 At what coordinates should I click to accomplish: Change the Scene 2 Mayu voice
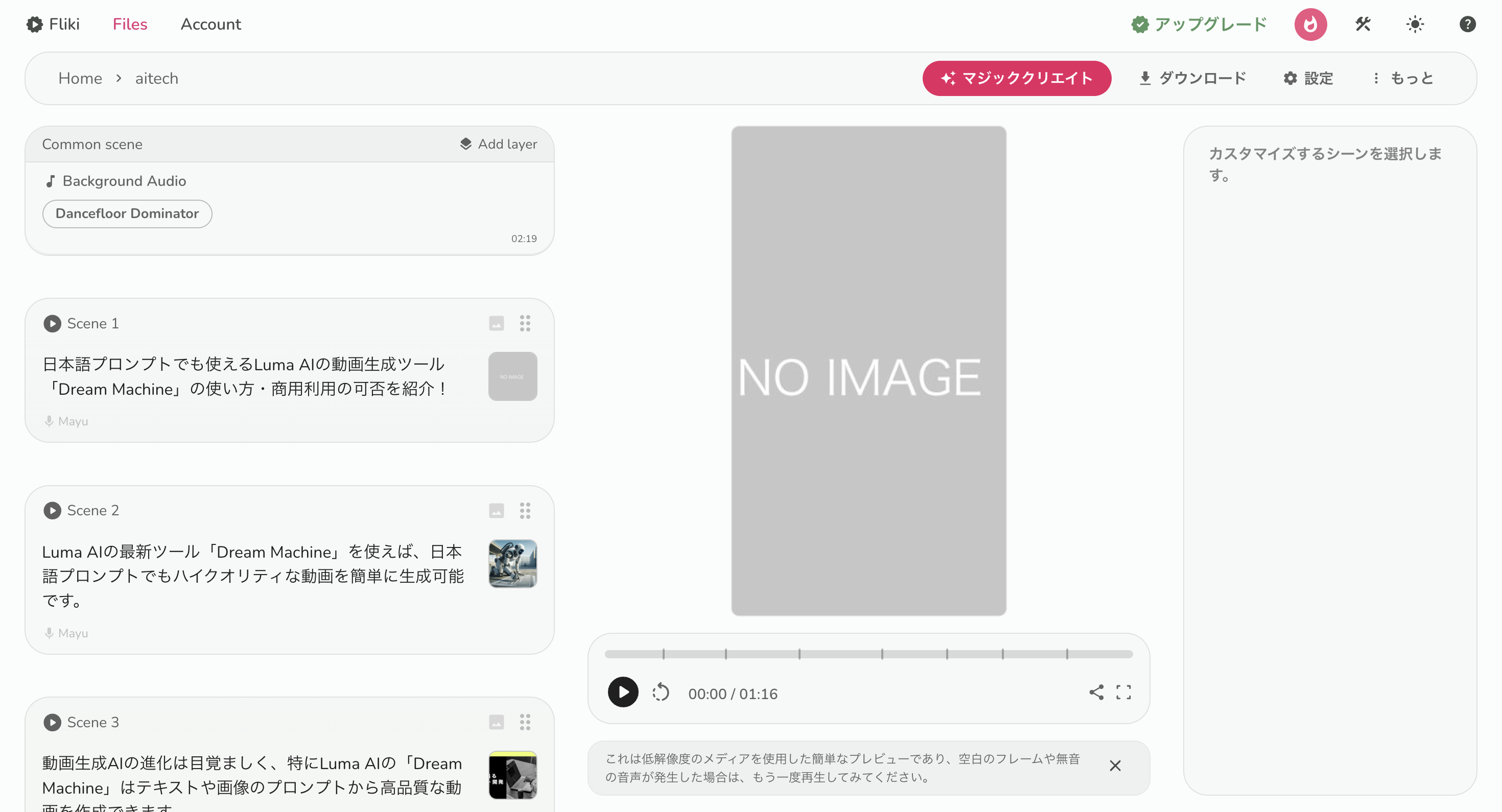pos(66,633)
